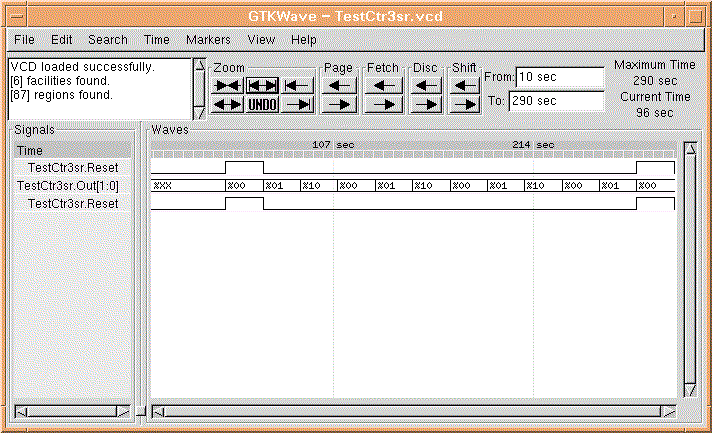
Task: Click the pane divider handle between Signals and Waves
Action: pyautogui.click(x=141, y=412)
